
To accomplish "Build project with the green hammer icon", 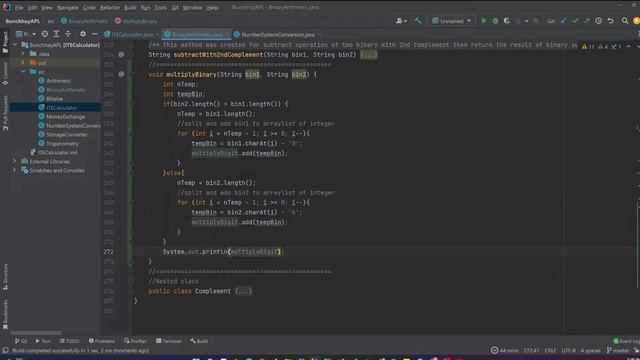I will (418, 20).
